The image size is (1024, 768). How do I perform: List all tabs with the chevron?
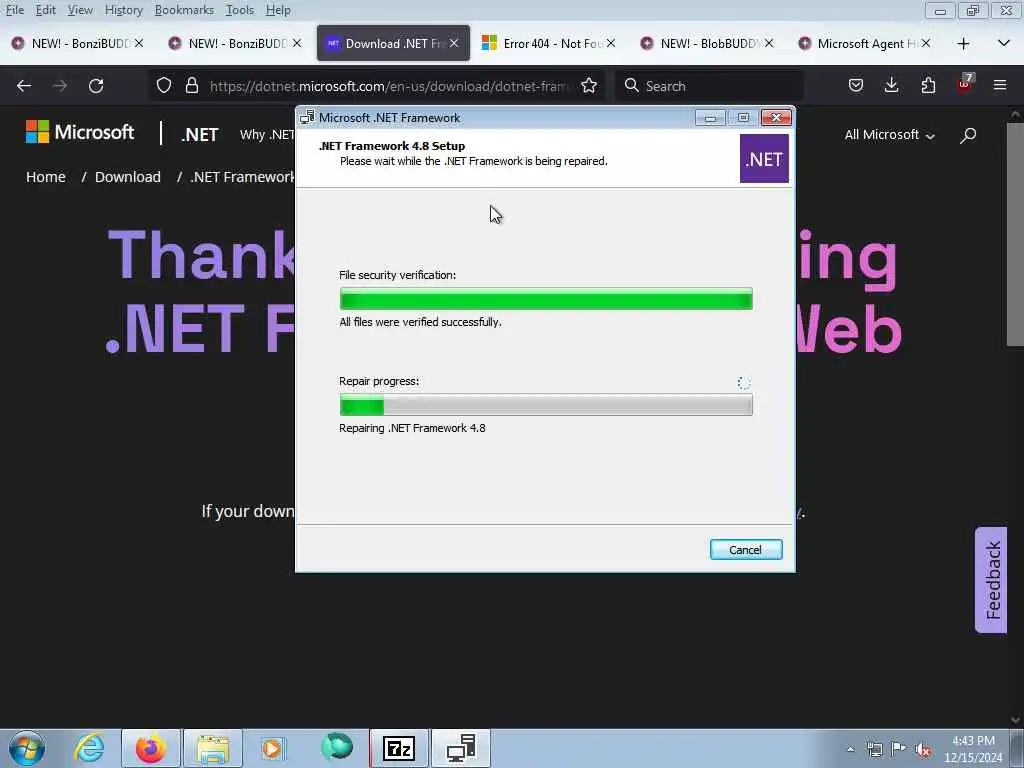click(1004, 44)
